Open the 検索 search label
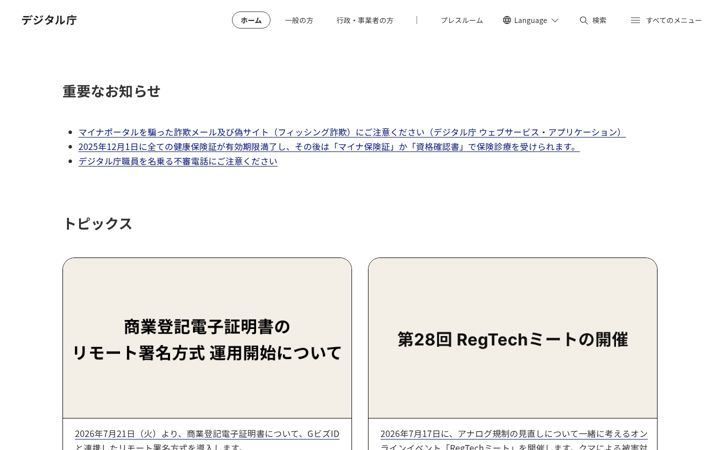Screen dimensions: 720x450 (x=599, y=20)
